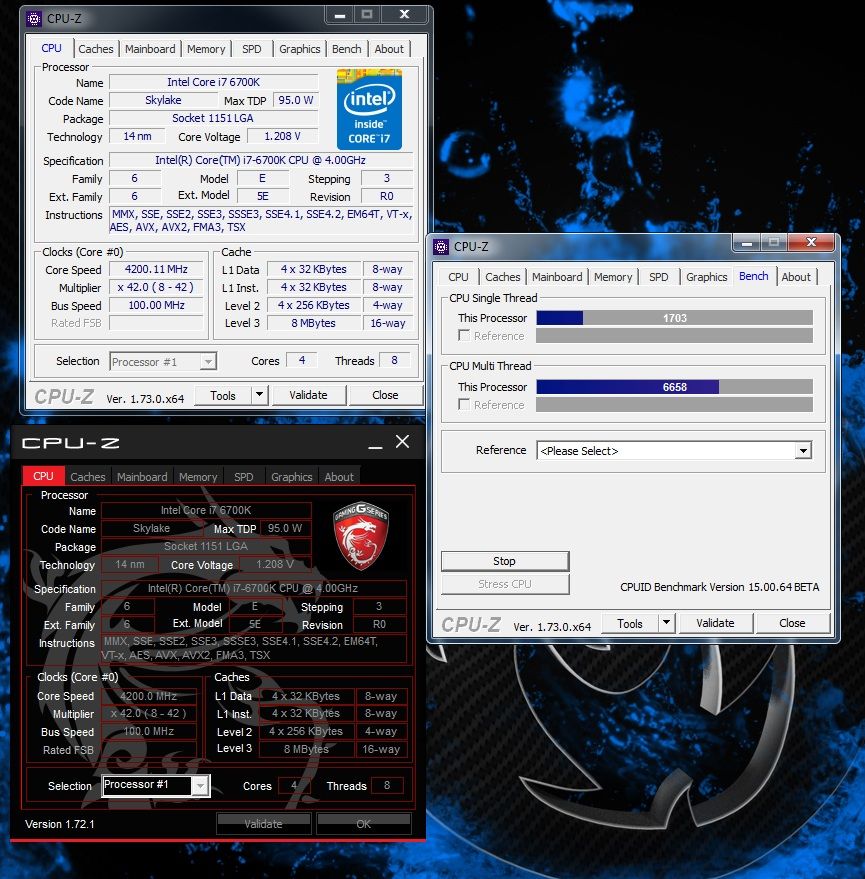Open Caches tab in MSI CPU-Z window

click(x=88, y=476)
